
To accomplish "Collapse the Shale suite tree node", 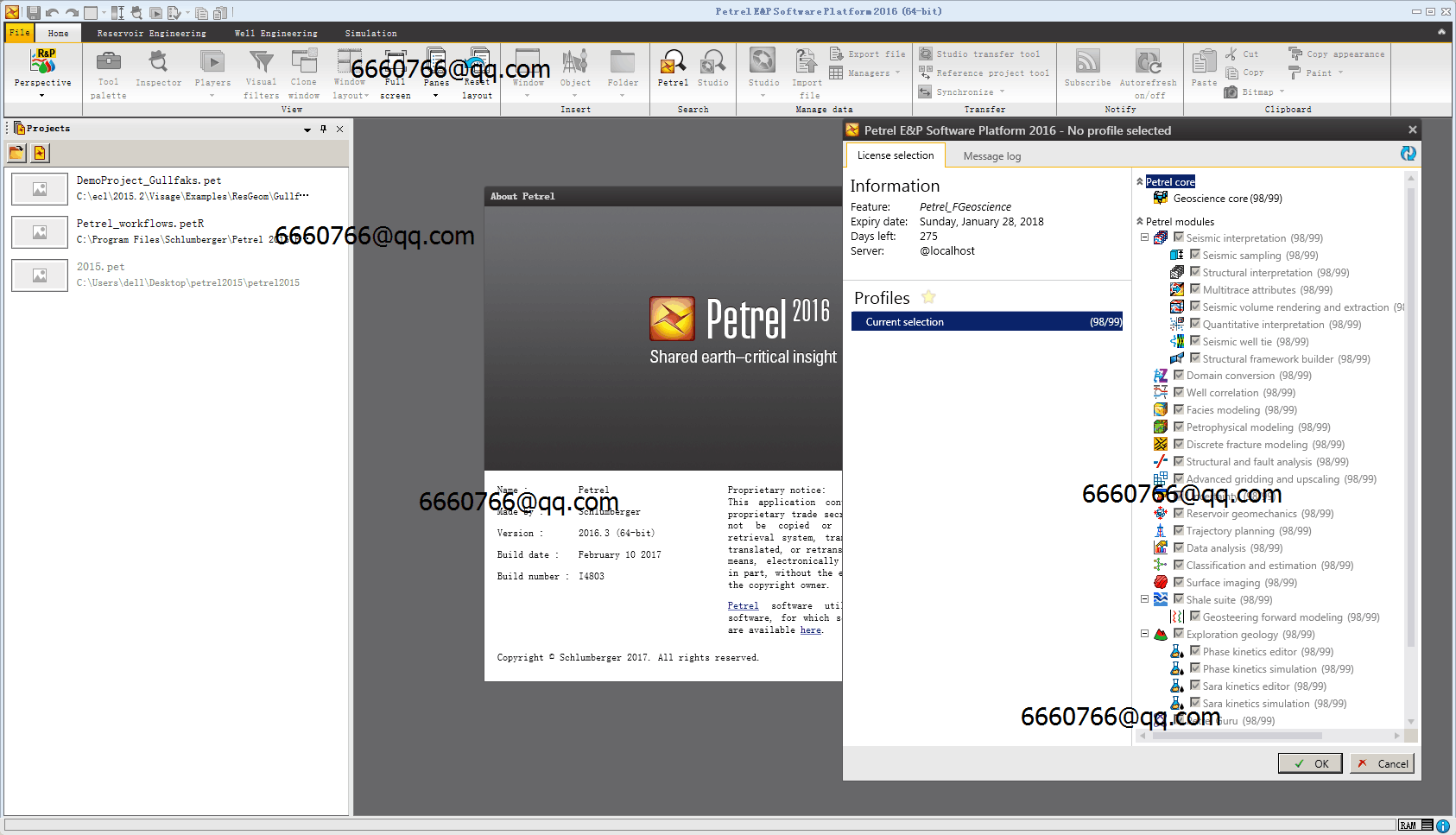I will [1144, 599].
